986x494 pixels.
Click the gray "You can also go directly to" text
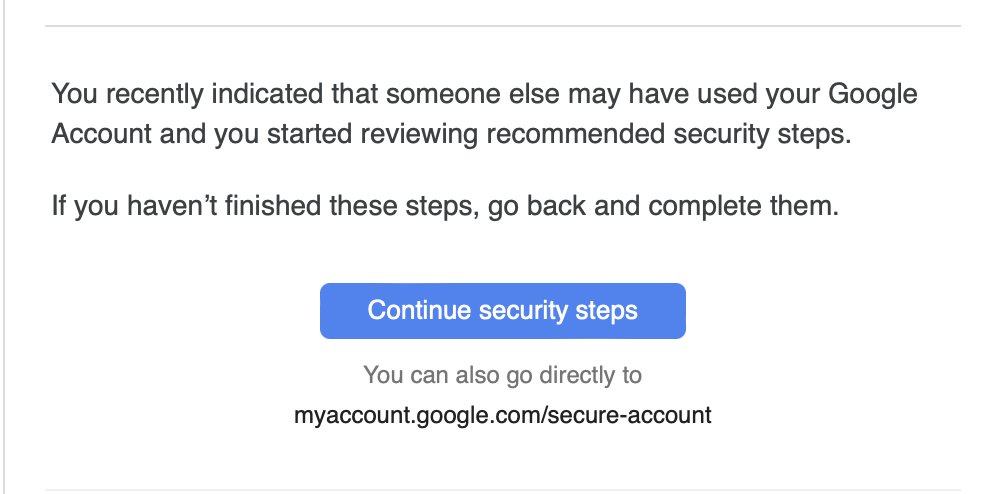(502, 375)
